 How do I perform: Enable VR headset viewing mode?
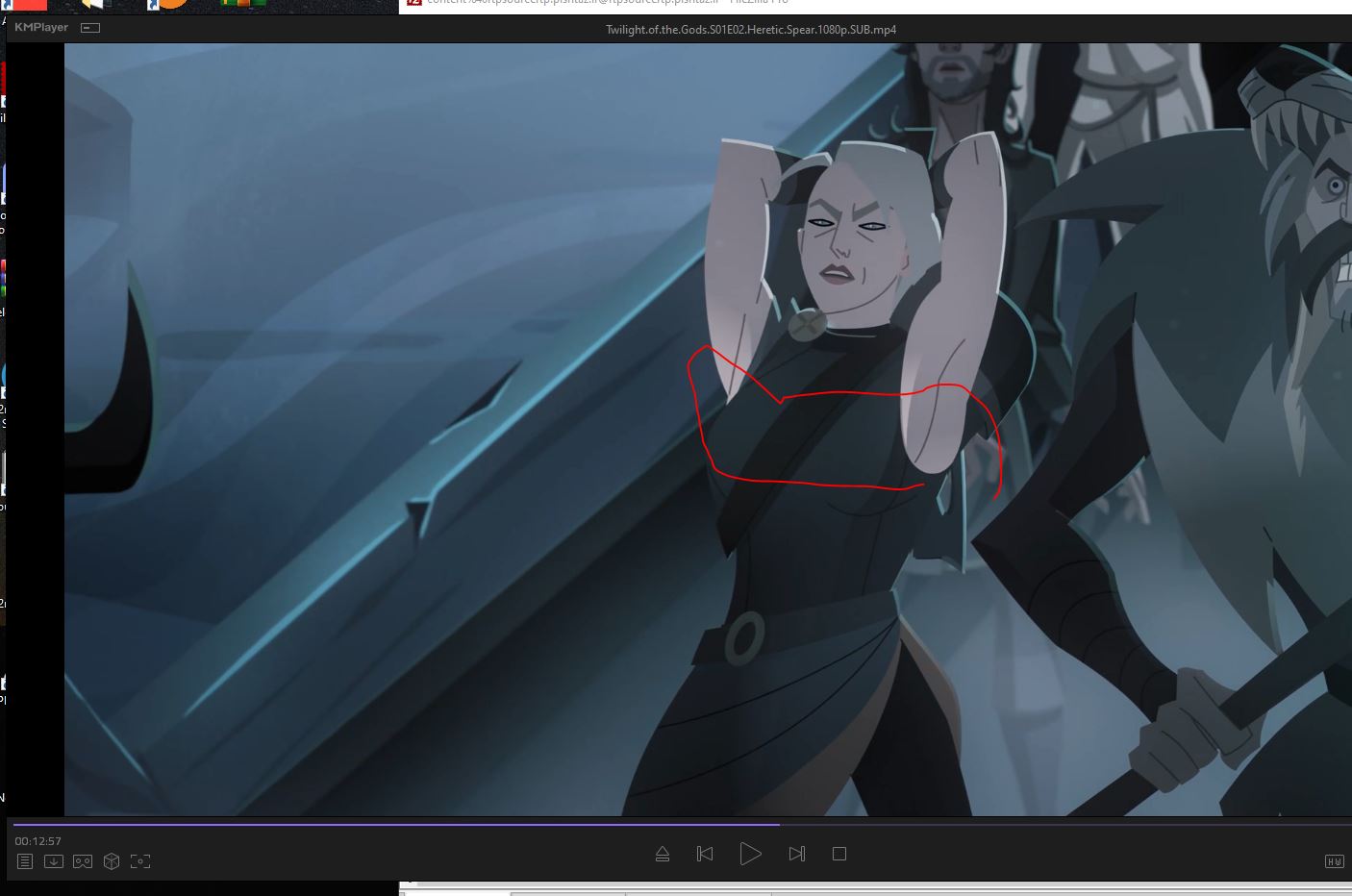click(83, 861)
